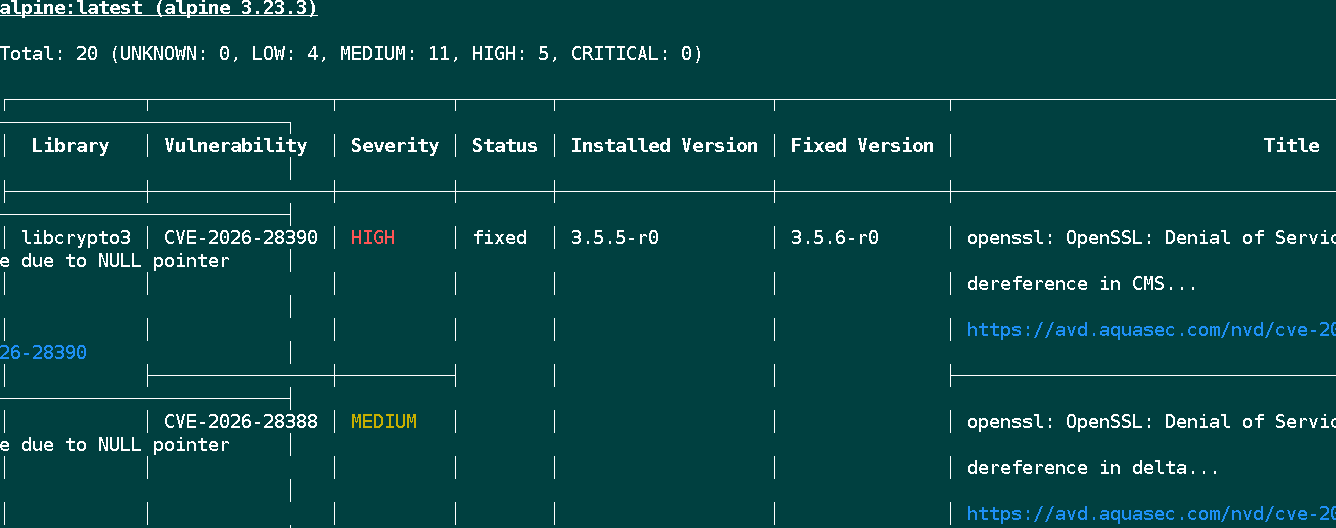
Task: Click the Vulnerability column header
Action: click(235, 146)
